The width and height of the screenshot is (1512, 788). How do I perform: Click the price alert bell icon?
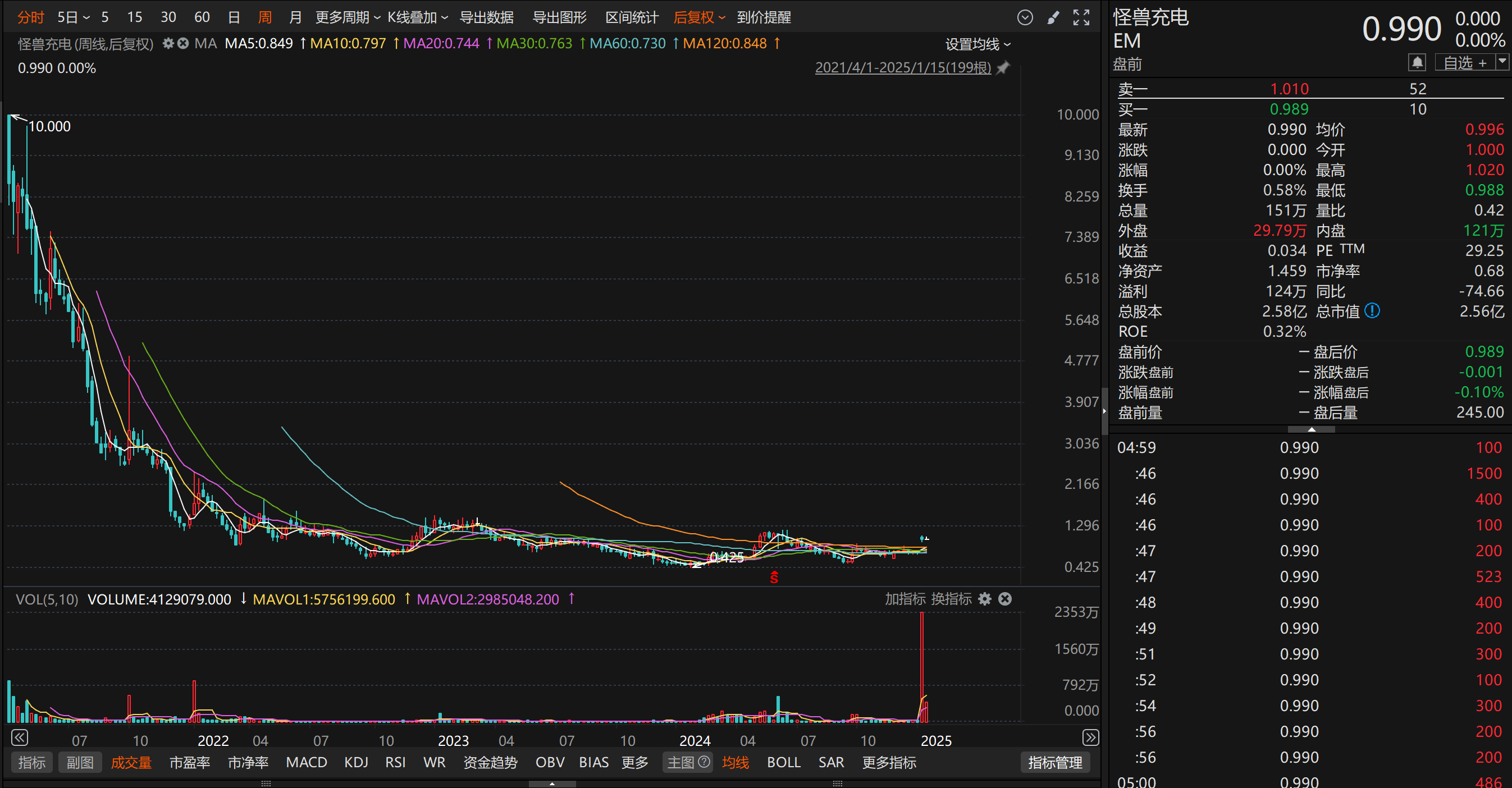click(x=1417, y=62)
